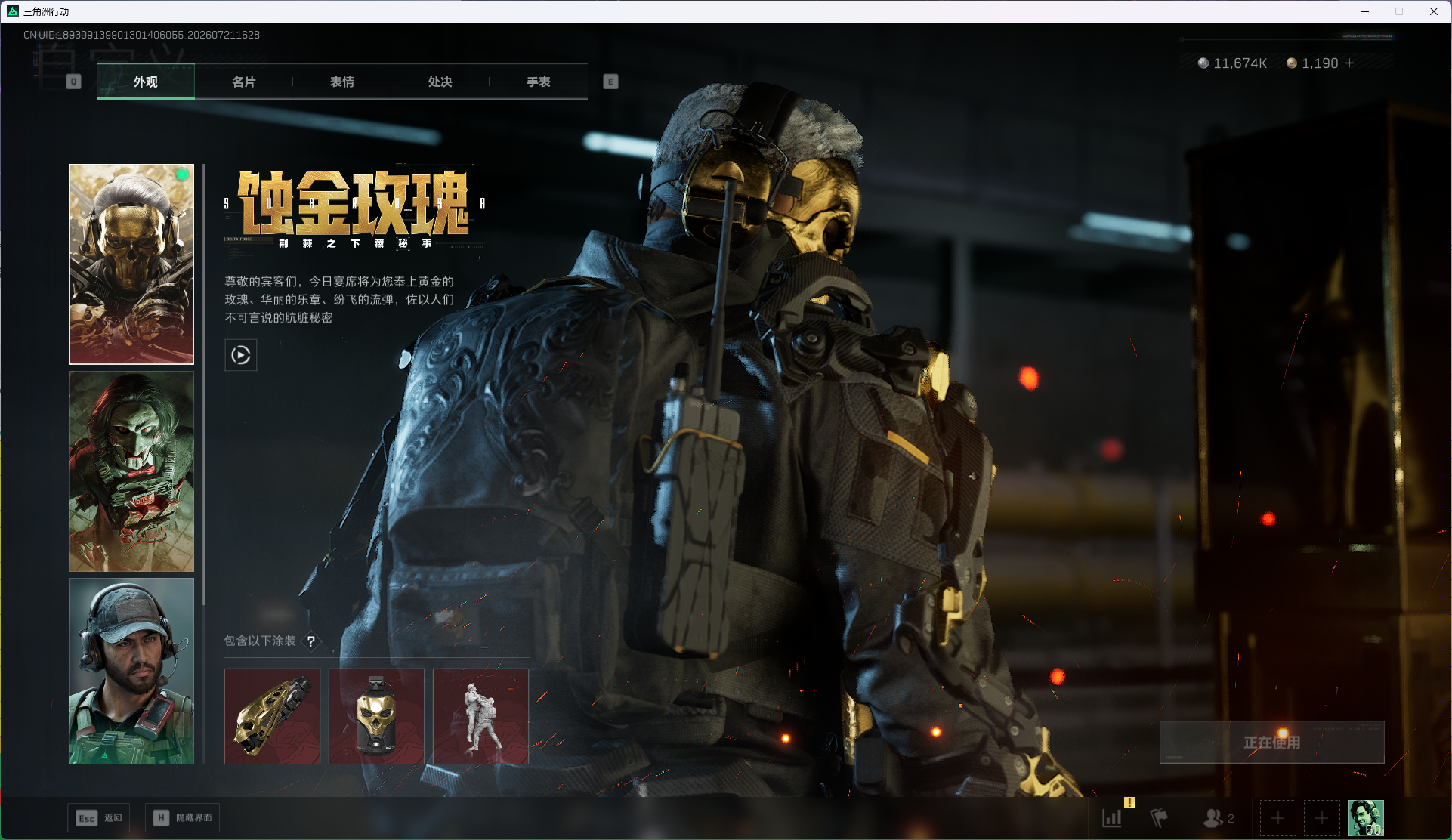Select the golden skull mask skin thumbnail

pyautogui.click(x=131, y=264)
